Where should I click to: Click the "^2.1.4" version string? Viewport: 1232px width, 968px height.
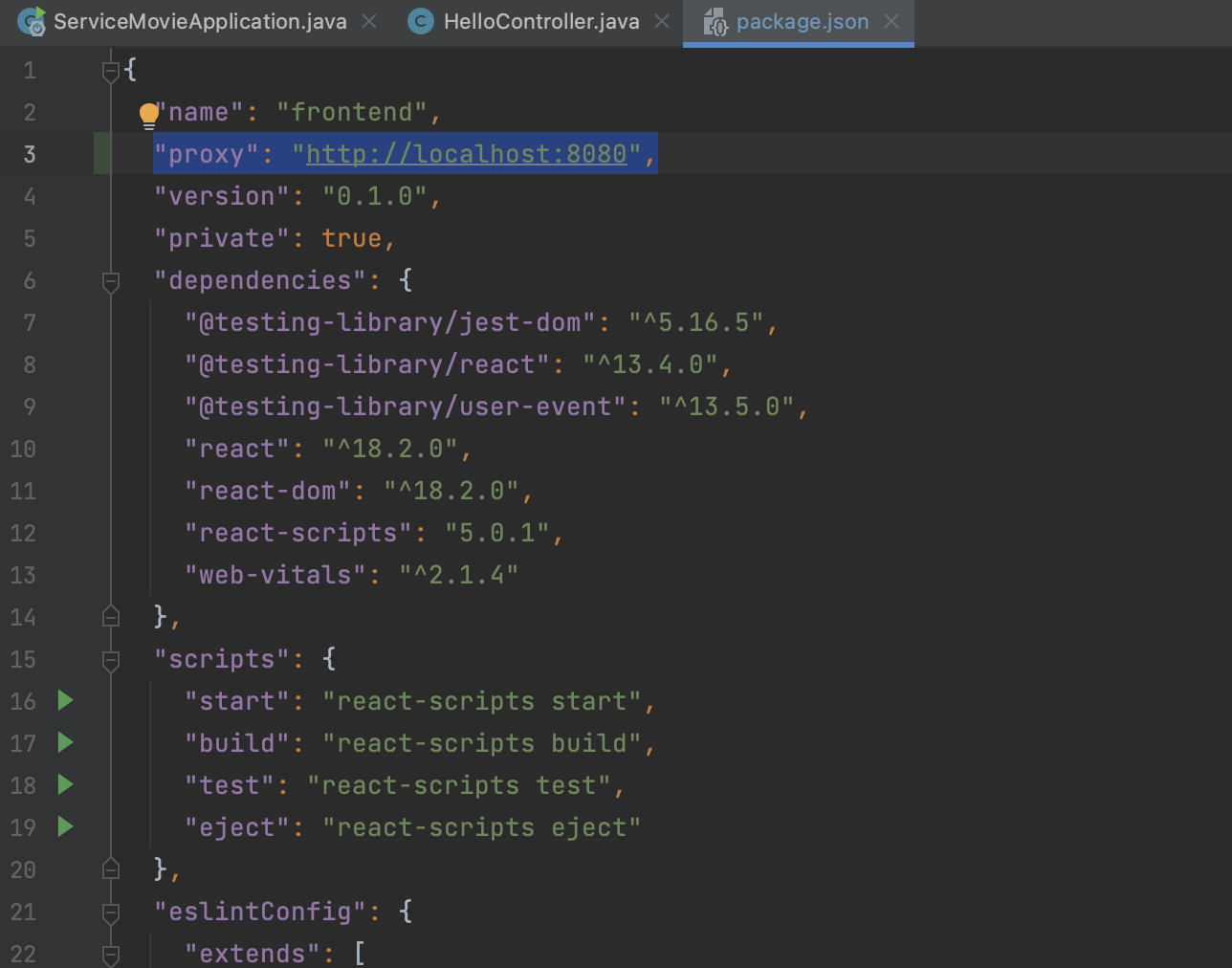click(459, 575)
